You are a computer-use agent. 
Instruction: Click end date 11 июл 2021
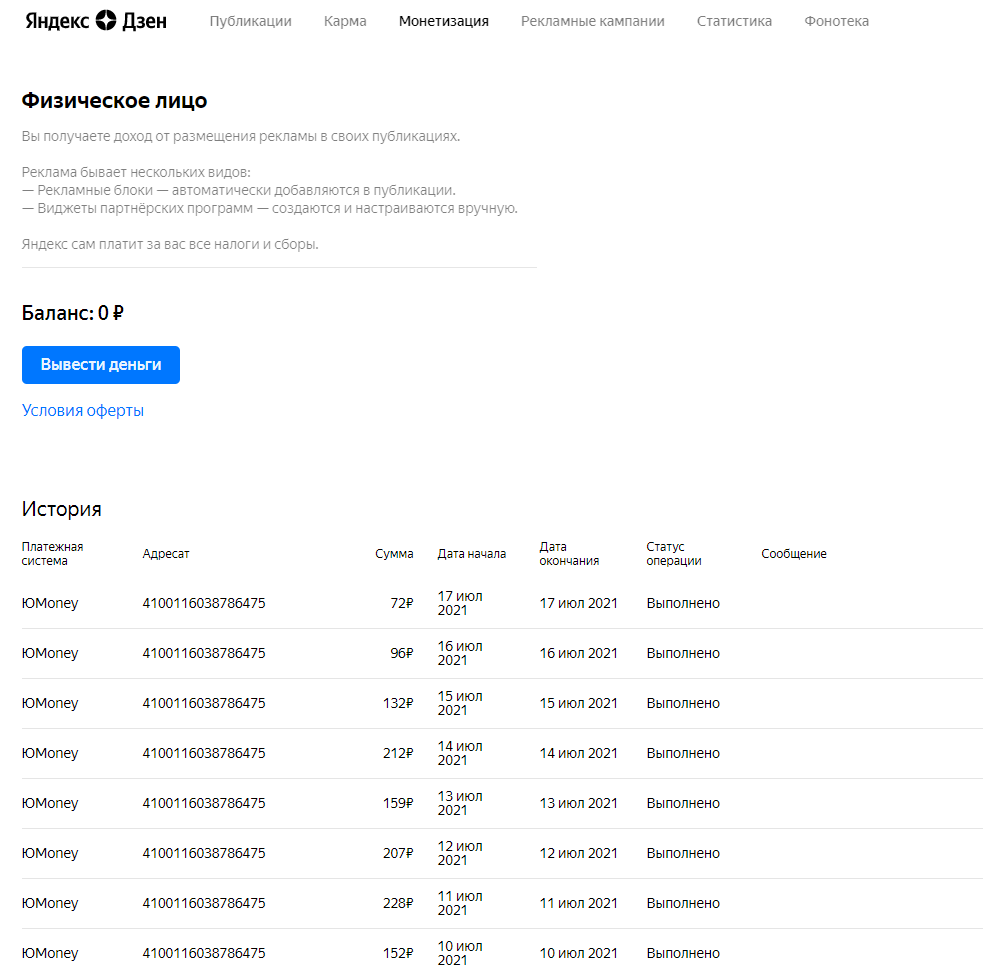pos(579,903)
